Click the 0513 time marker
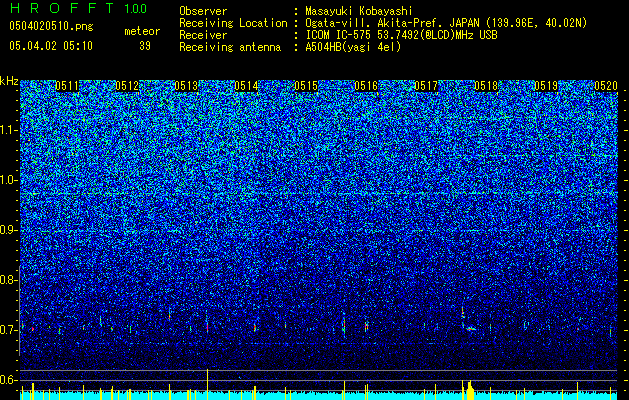Image resolution: width=629 pixels, height=400 pixels. click(187, 86)
